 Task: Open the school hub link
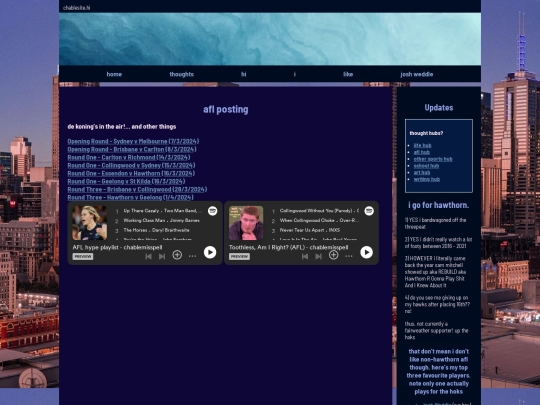426,166
